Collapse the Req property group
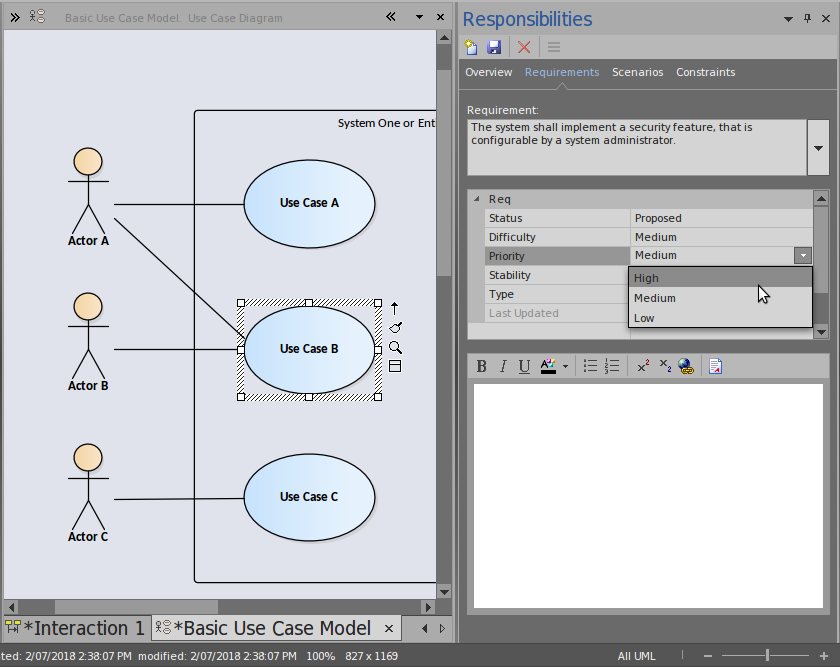The width and height of the screenshot is (840, 667). tap(476, 199)
